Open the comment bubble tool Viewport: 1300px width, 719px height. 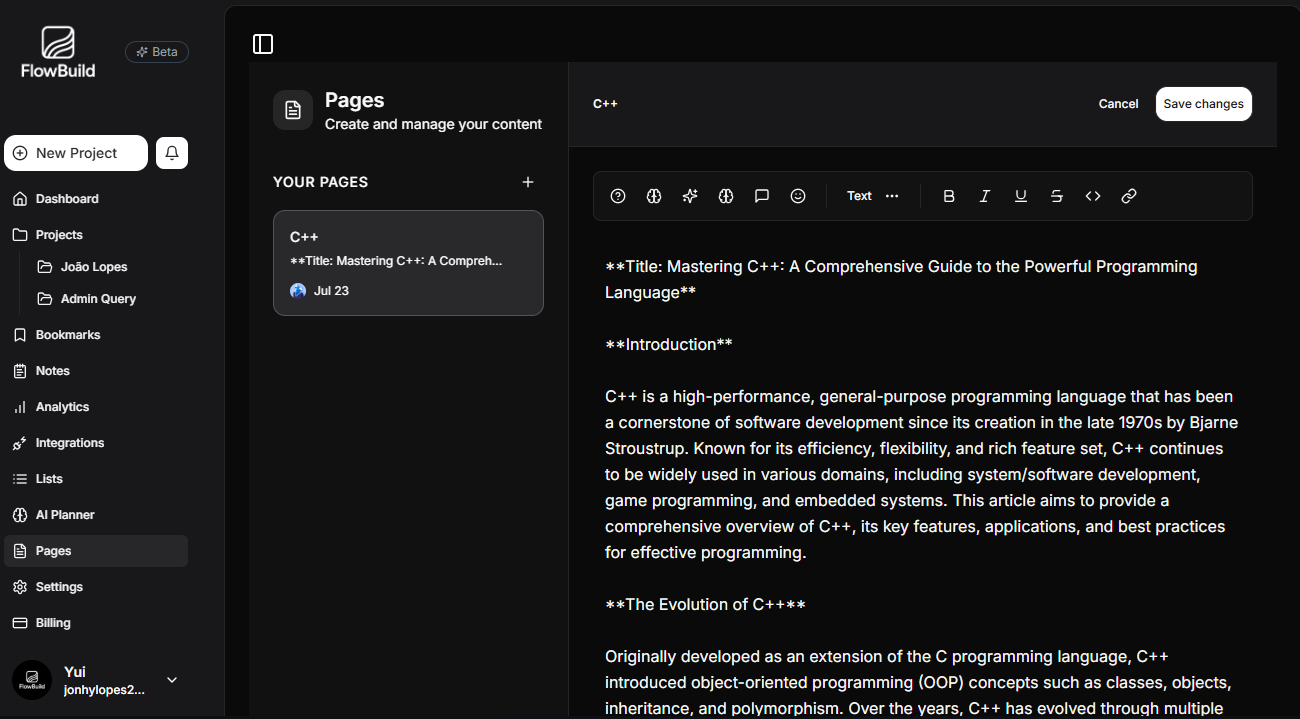tap(762, 196)
